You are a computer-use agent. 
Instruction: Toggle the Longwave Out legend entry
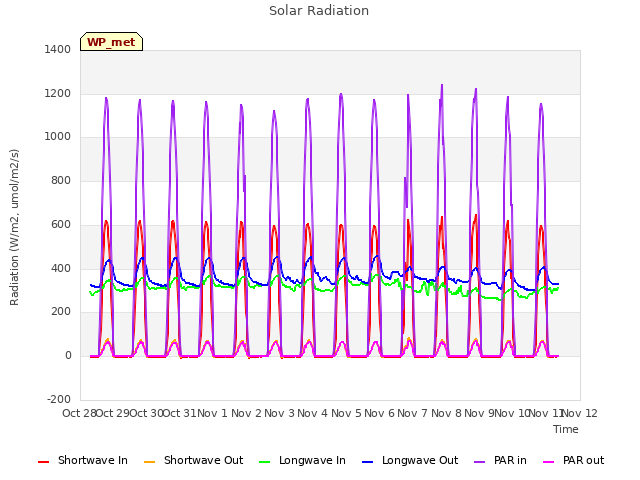[410, 460]
